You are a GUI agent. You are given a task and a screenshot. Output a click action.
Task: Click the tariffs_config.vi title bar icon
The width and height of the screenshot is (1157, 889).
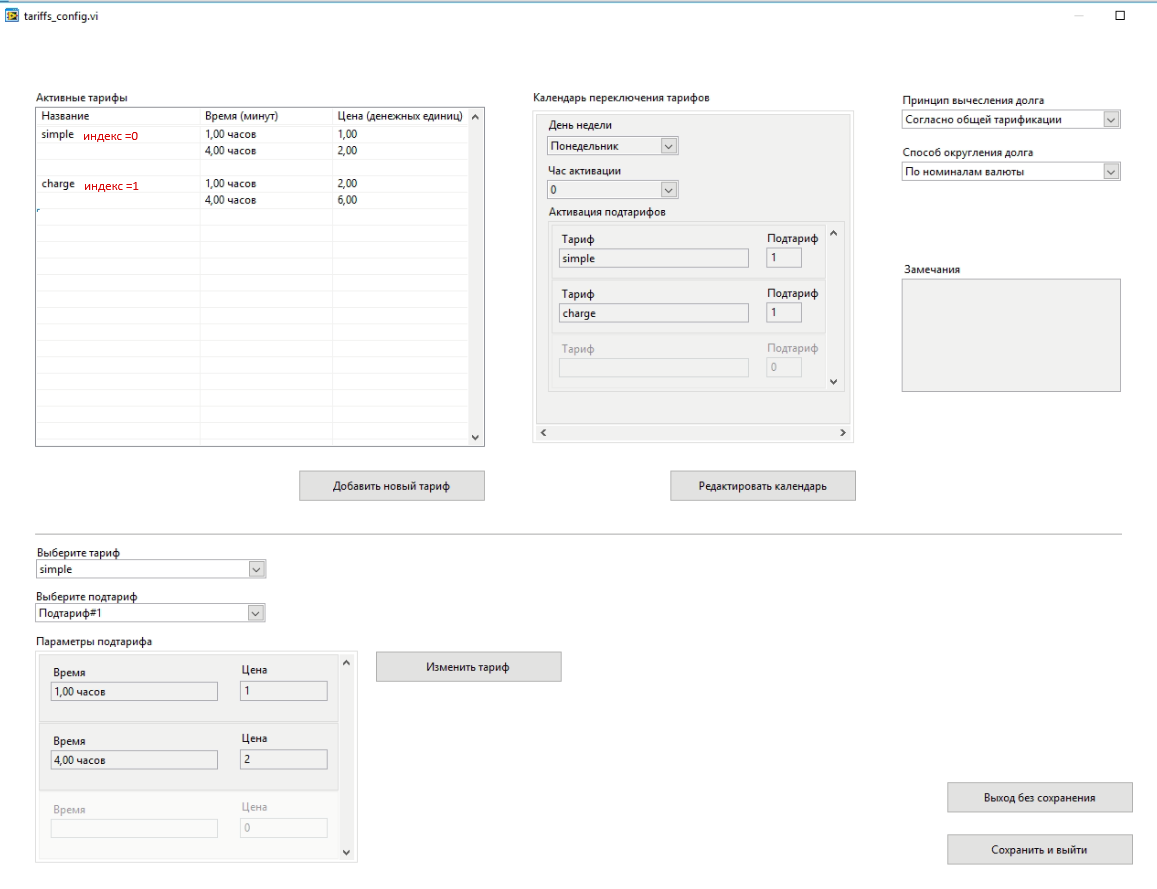13,16
